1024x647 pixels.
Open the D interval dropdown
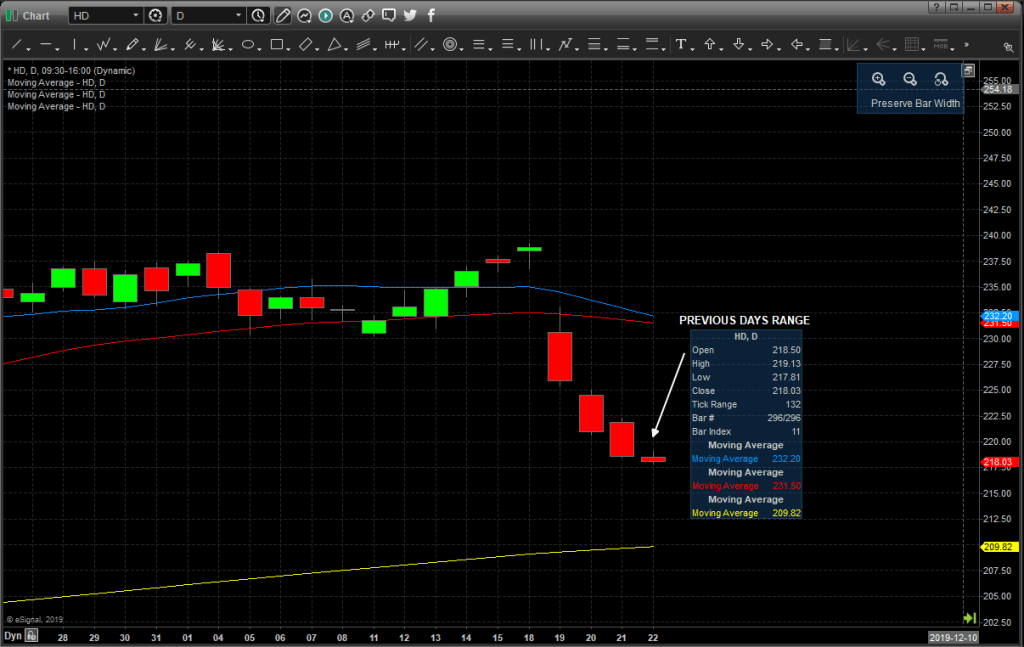(238, 16)
